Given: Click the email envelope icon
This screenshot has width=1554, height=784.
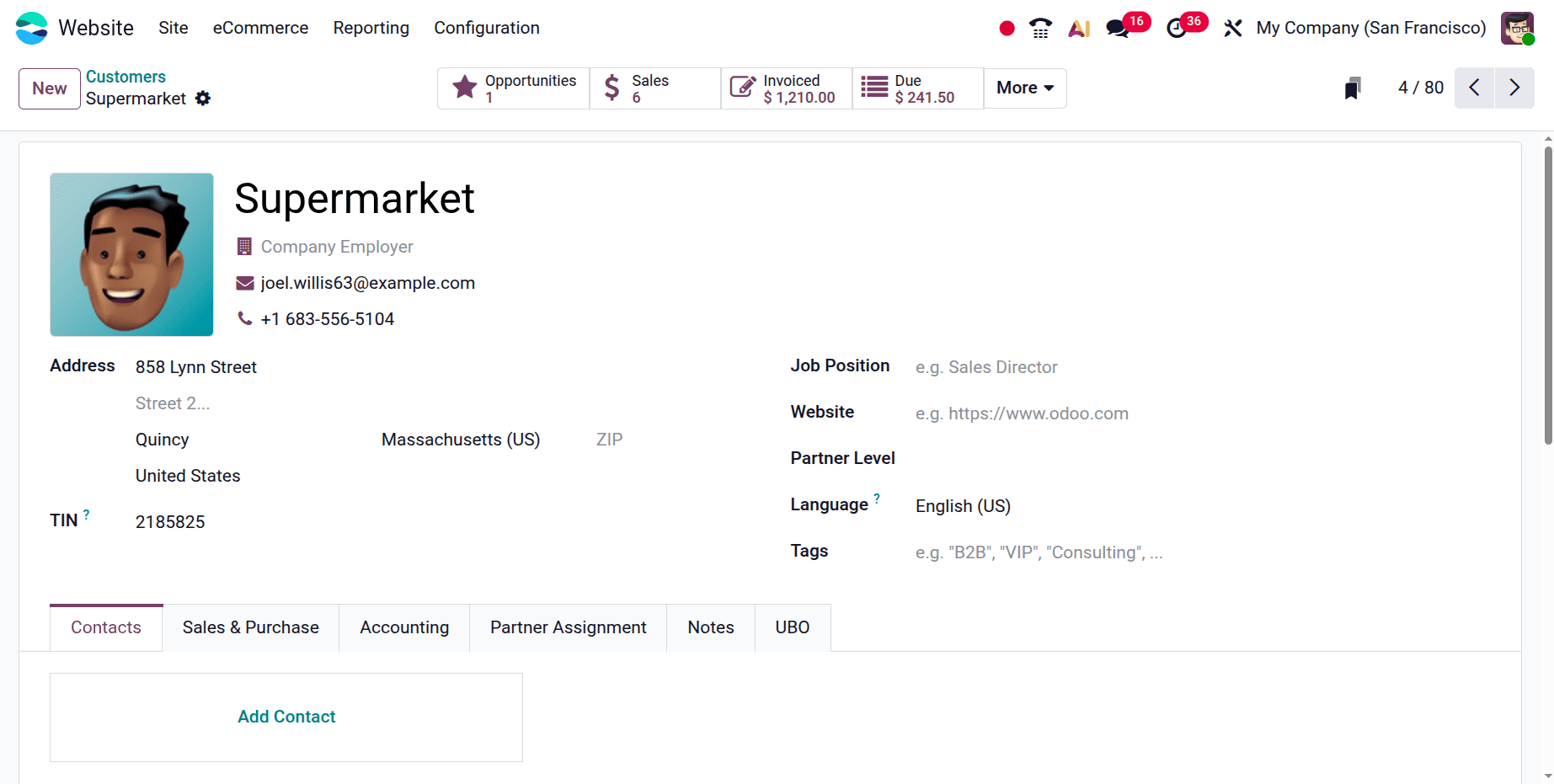Looking at the screenshot, I should pyautogui.click(x=245, y=283).
